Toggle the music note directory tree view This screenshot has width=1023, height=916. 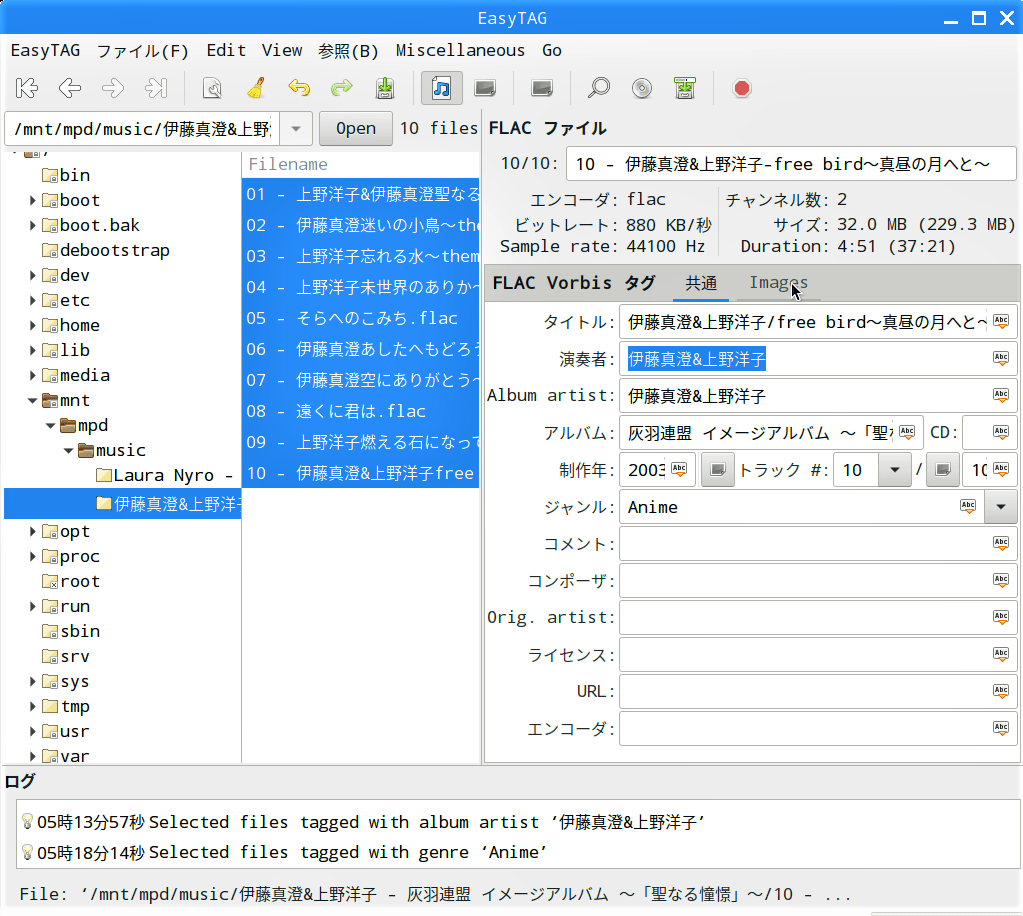click(x=442, y=88)
